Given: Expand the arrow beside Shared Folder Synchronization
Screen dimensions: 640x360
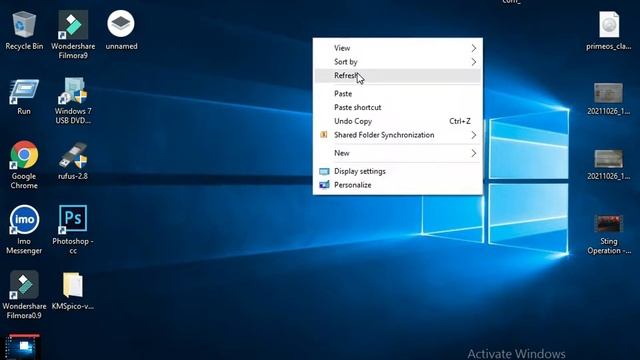Looking at the screenshot, I should [473, 135].
